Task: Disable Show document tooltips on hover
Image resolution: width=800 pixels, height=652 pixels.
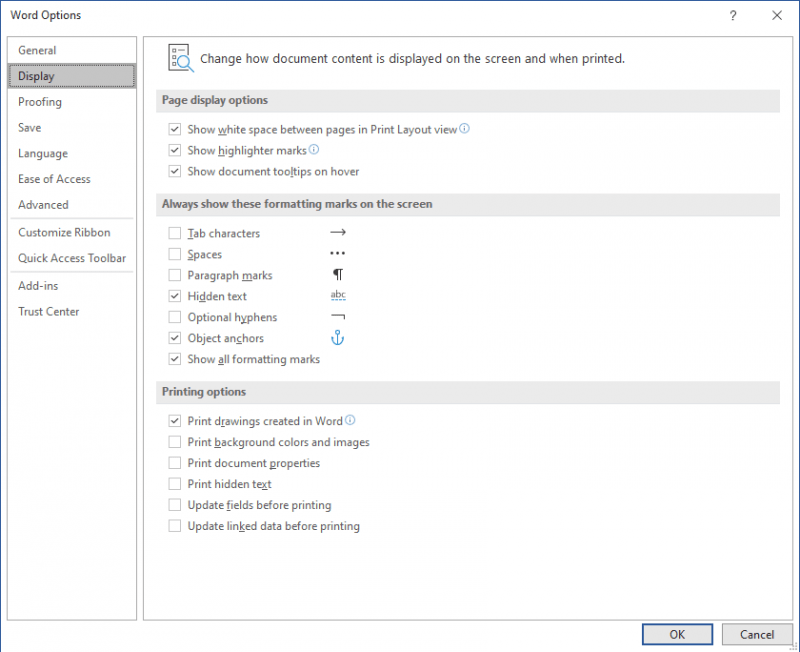Action: point(175,171)
